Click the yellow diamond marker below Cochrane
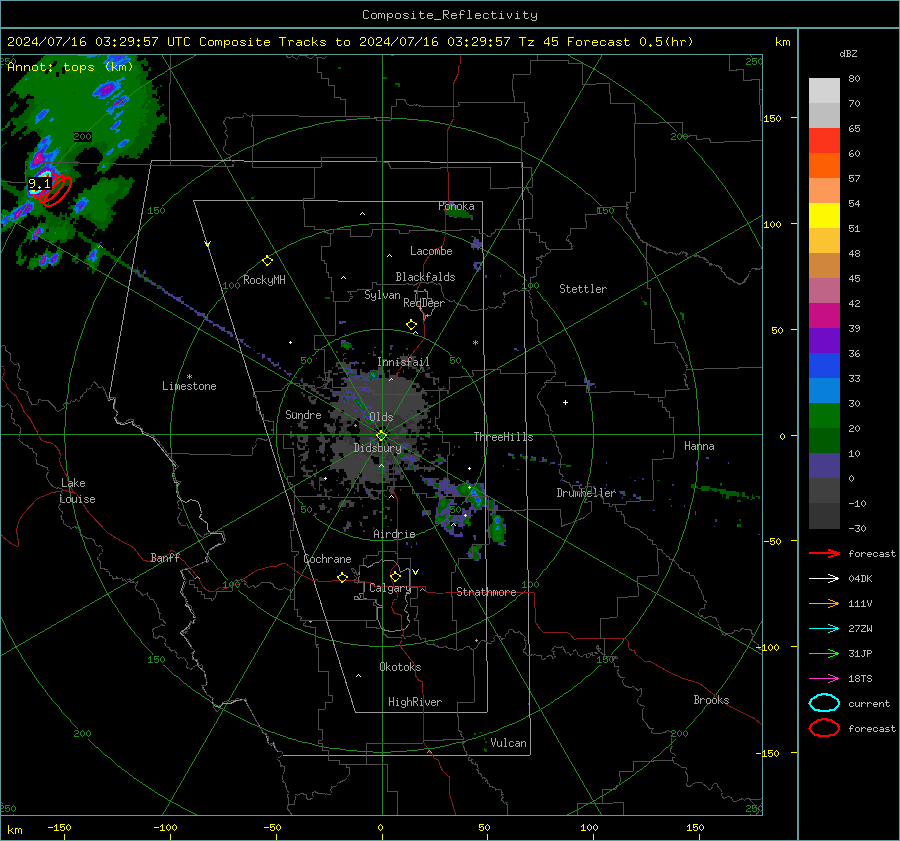The image size is (900, 841). click(342, 577)
